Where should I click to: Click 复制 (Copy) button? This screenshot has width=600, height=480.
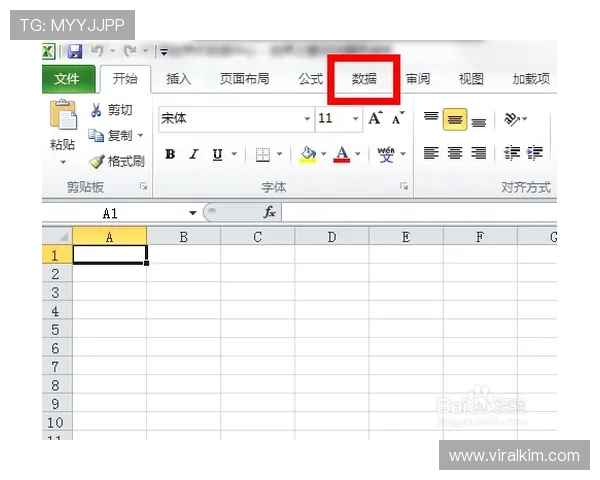tap(111, 136)
